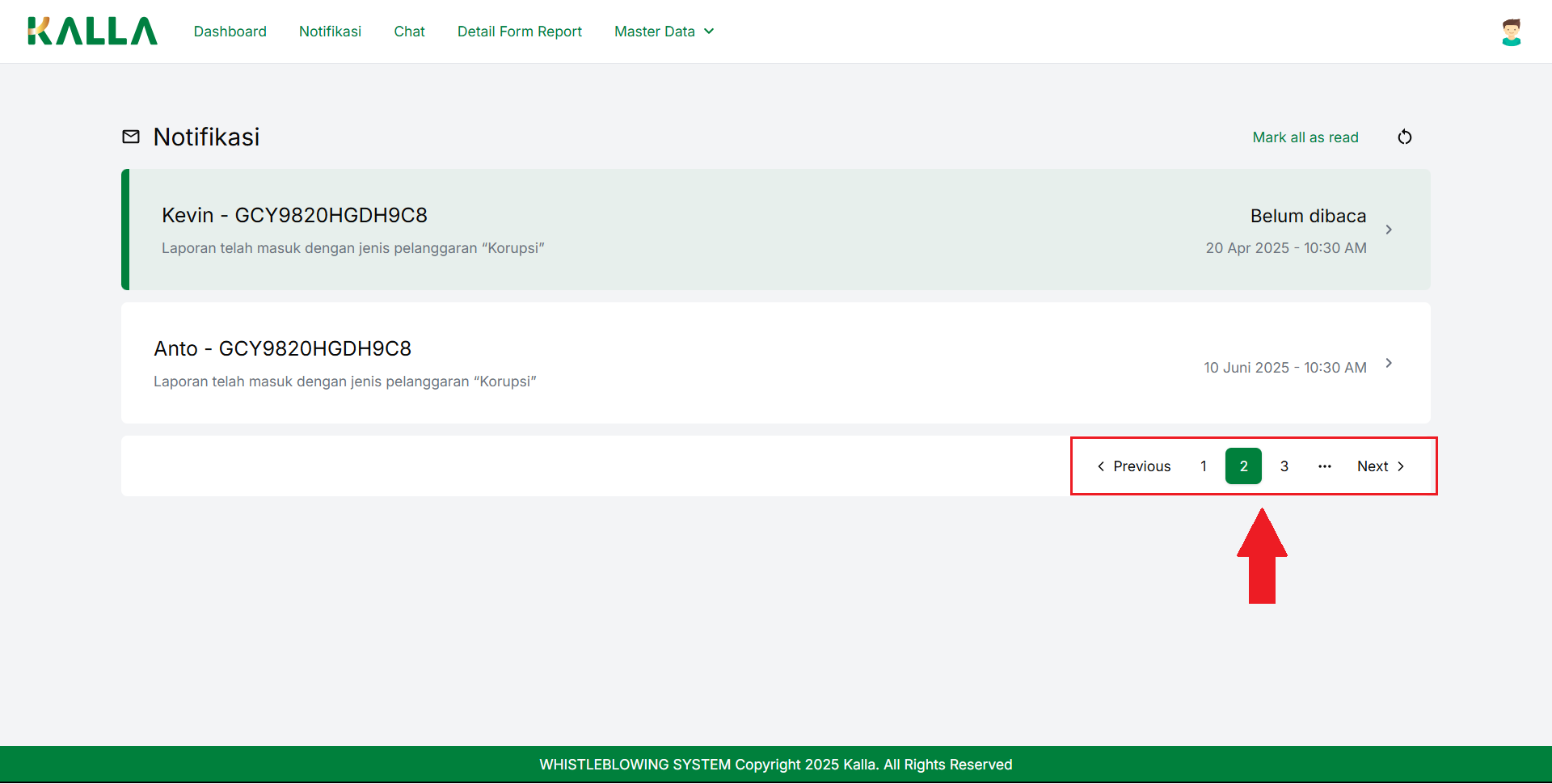Go to the Notifikasi nav item
The width and height of the screenshot is (1552, 784).
330,32
